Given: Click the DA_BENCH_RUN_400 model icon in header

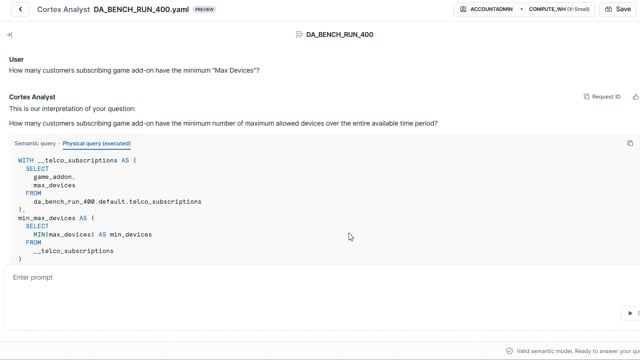Looking at the screenshot, I should tap(299, 35).
